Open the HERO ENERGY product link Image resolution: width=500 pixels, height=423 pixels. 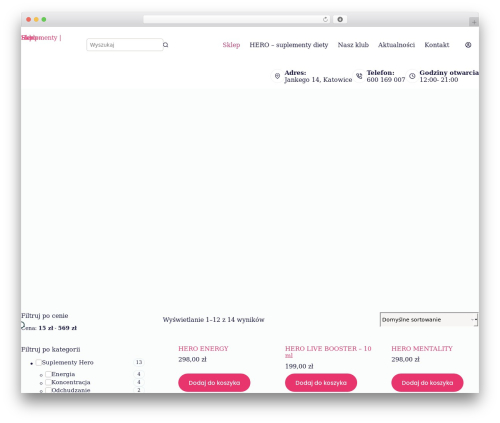(x=203, y=349)
